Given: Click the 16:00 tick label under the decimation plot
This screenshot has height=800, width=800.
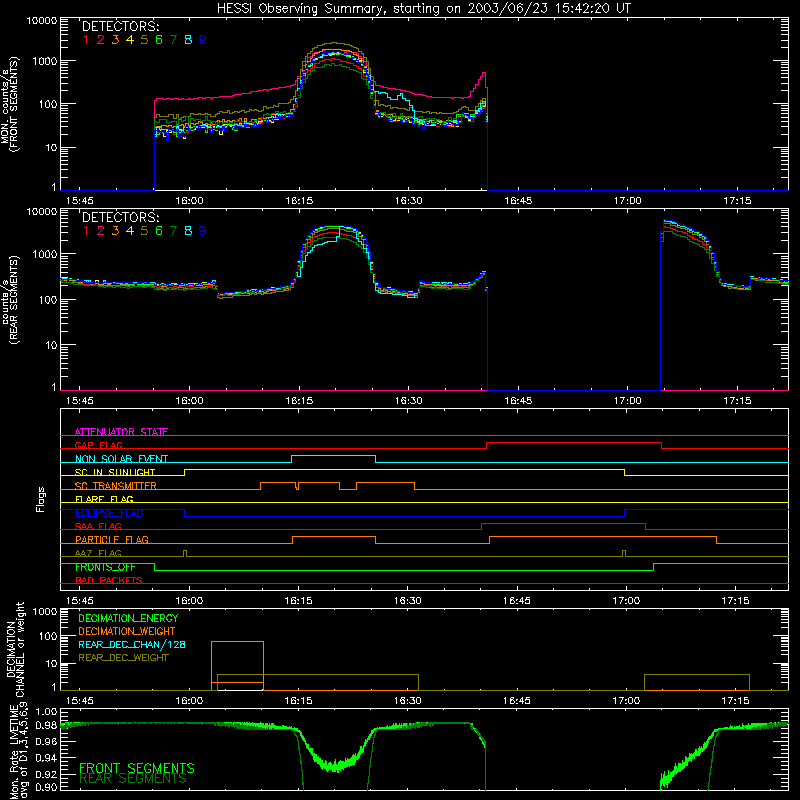Looking at the screenshot, I should 189,701.
